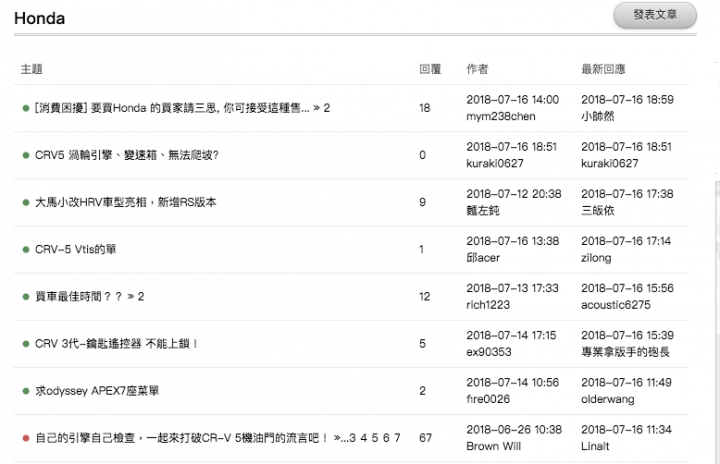Viewport: 720px width, 464px height.
Task: Jump to page 3 of CR-V 5機油門 thread
Action: tap(353, 438)
